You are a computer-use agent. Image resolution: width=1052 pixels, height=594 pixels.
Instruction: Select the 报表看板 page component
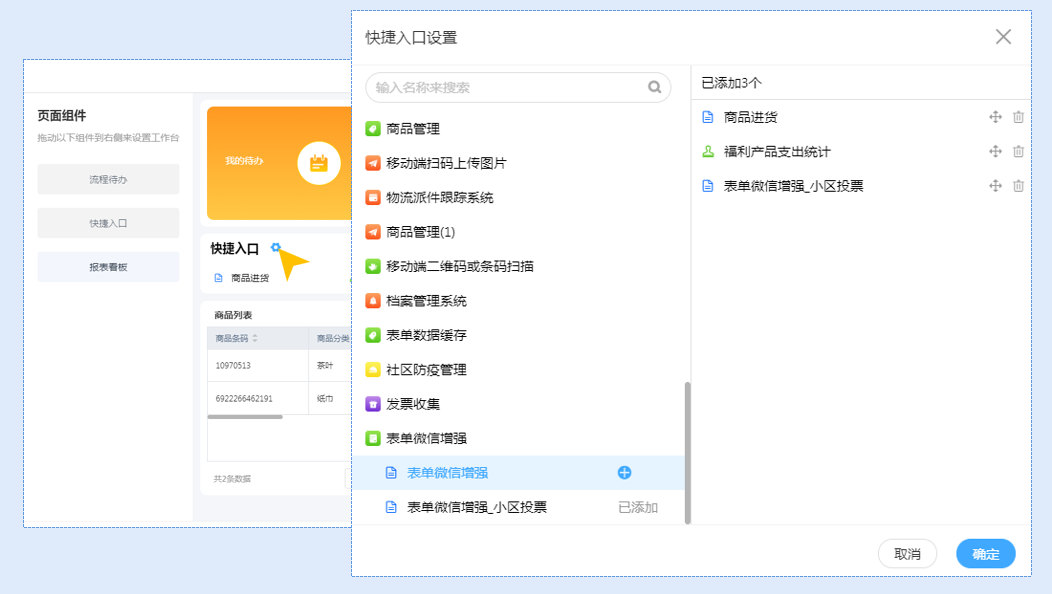click(108, 267)
